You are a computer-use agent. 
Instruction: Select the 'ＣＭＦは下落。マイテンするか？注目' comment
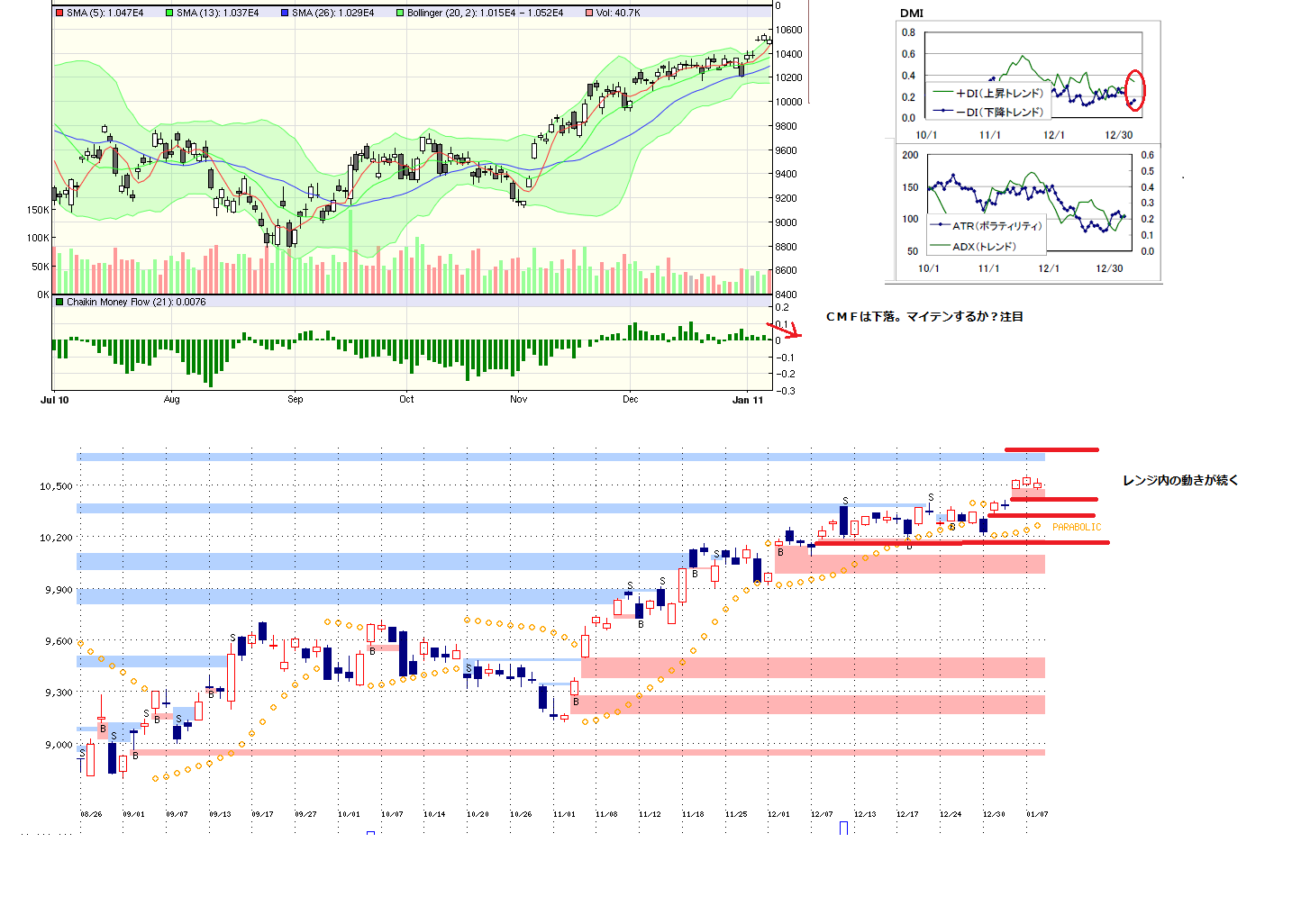pyautogui.click(x=924, y=316)
